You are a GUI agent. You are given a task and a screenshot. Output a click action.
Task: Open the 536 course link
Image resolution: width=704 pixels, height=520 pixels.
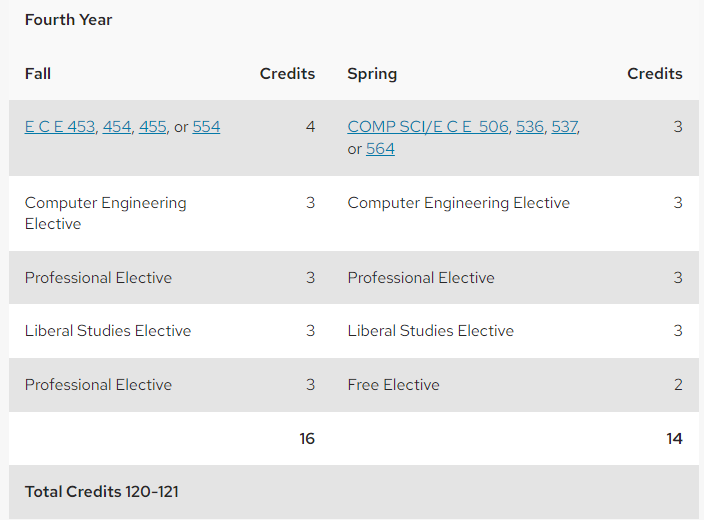point(530,127)
